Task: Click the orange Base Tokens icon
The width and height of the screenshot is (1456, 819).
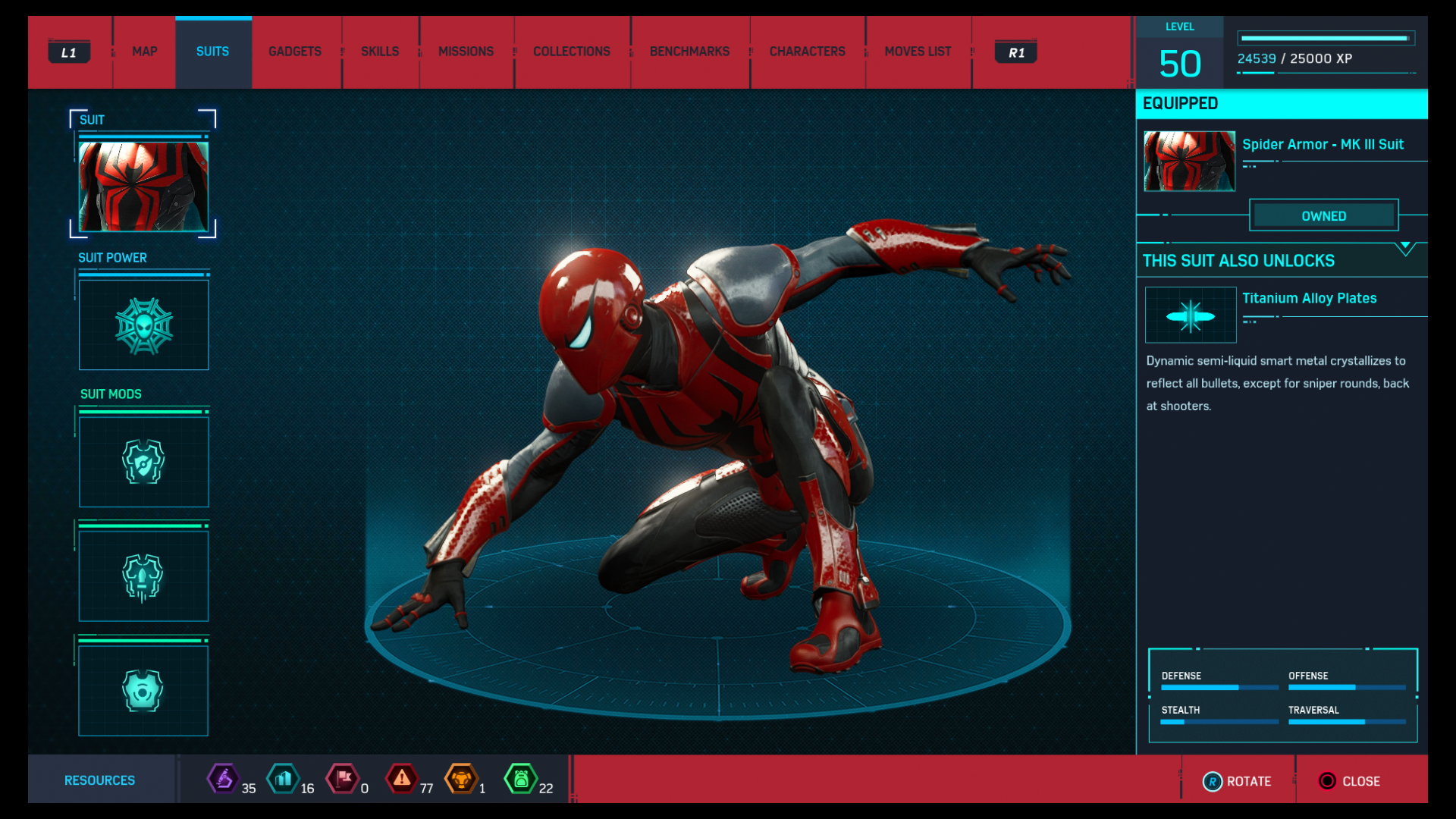Action: tap(461, 779)
